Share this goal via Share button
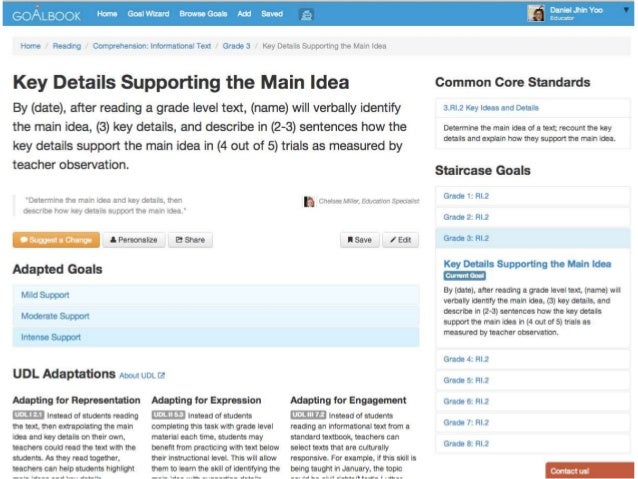The image size is (638, 479). pyautogui.click(x=190, y=240)
